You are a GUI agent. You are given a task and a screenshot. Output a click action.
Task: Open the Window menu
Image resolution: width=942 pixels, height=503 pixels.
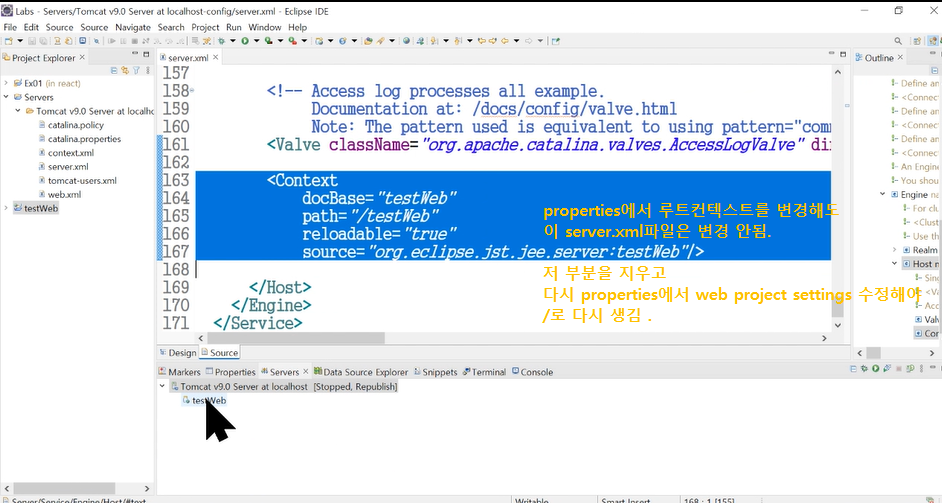click(x=264, y=27)
